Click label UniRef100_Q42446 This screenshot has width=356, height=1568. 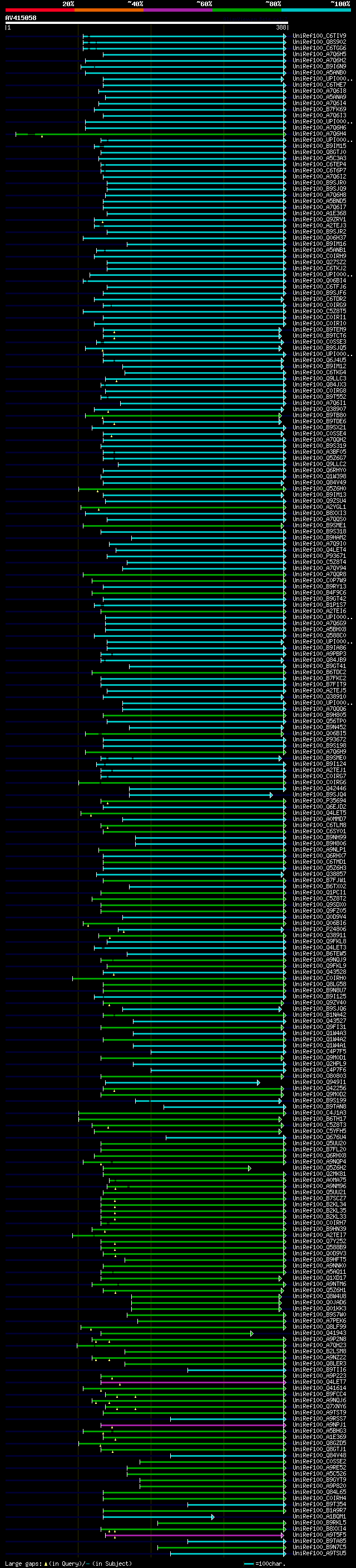(319, 788)
